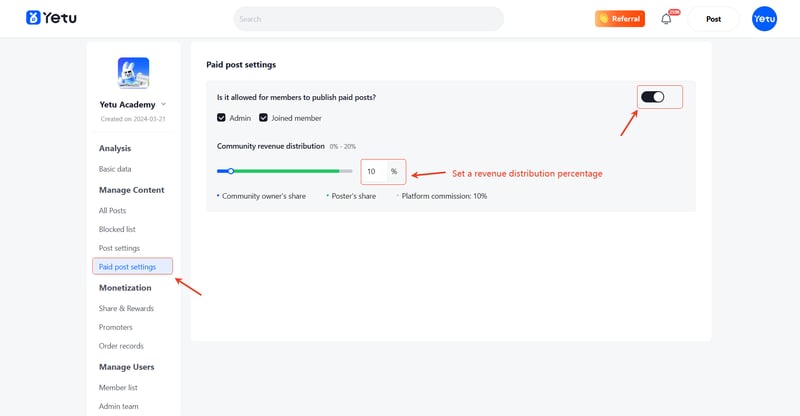Image resolution: width=800 pixels, height=416 pixels.
Task: Open the notifications bell
Action: 666,19
